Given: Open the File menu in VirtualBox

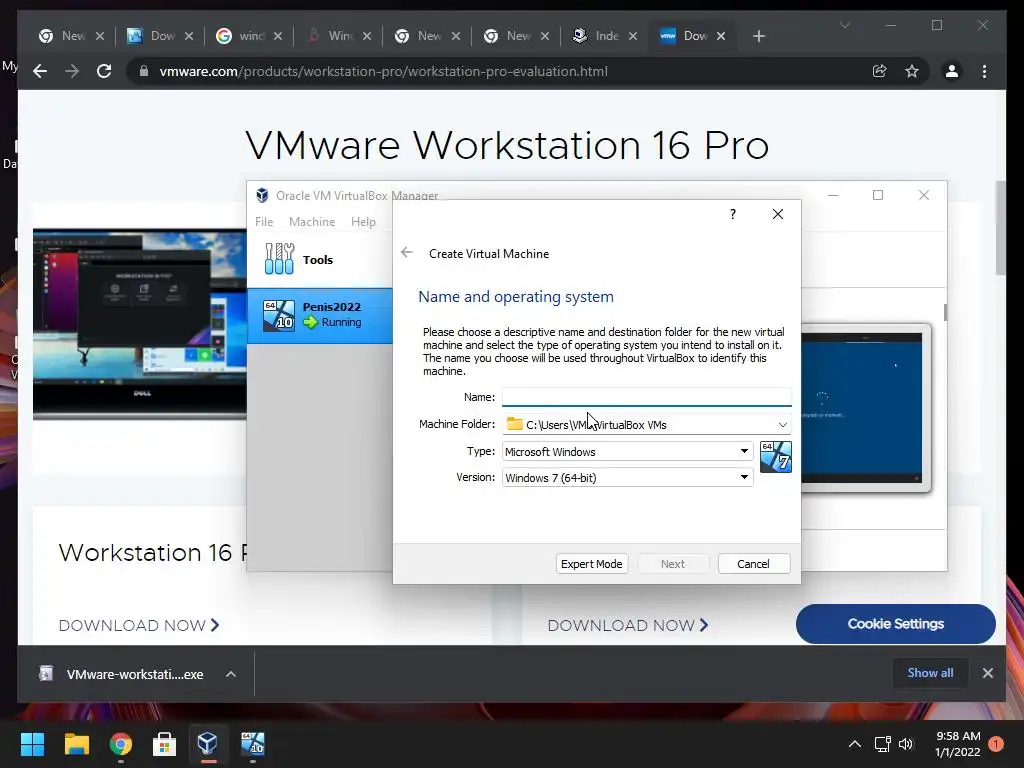Looking at the screenshot, I should [264, 221].
